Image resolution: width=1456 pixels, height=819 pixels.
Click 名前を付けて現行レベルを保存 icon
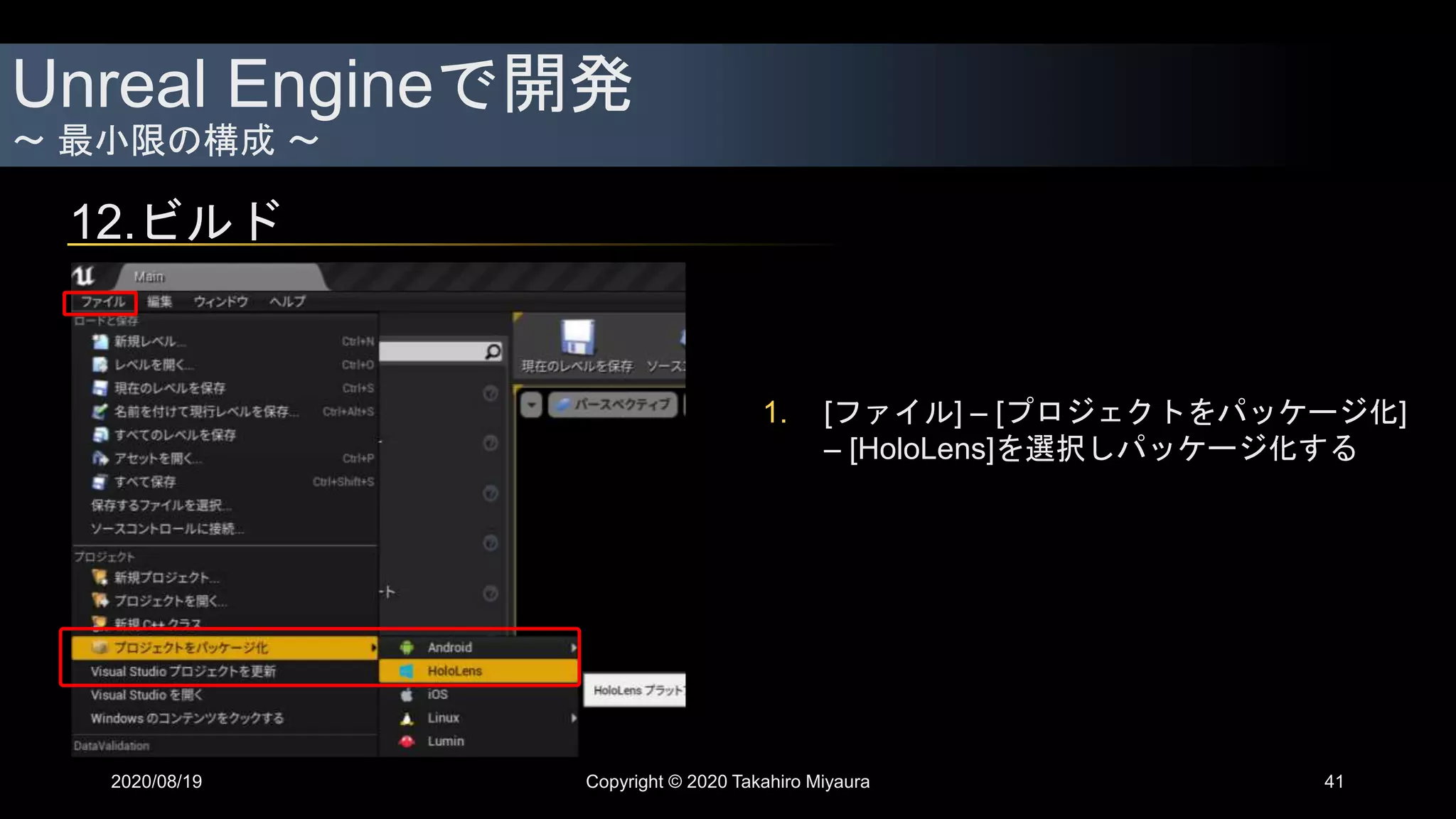pyautogui.click(x=100, y=412)
